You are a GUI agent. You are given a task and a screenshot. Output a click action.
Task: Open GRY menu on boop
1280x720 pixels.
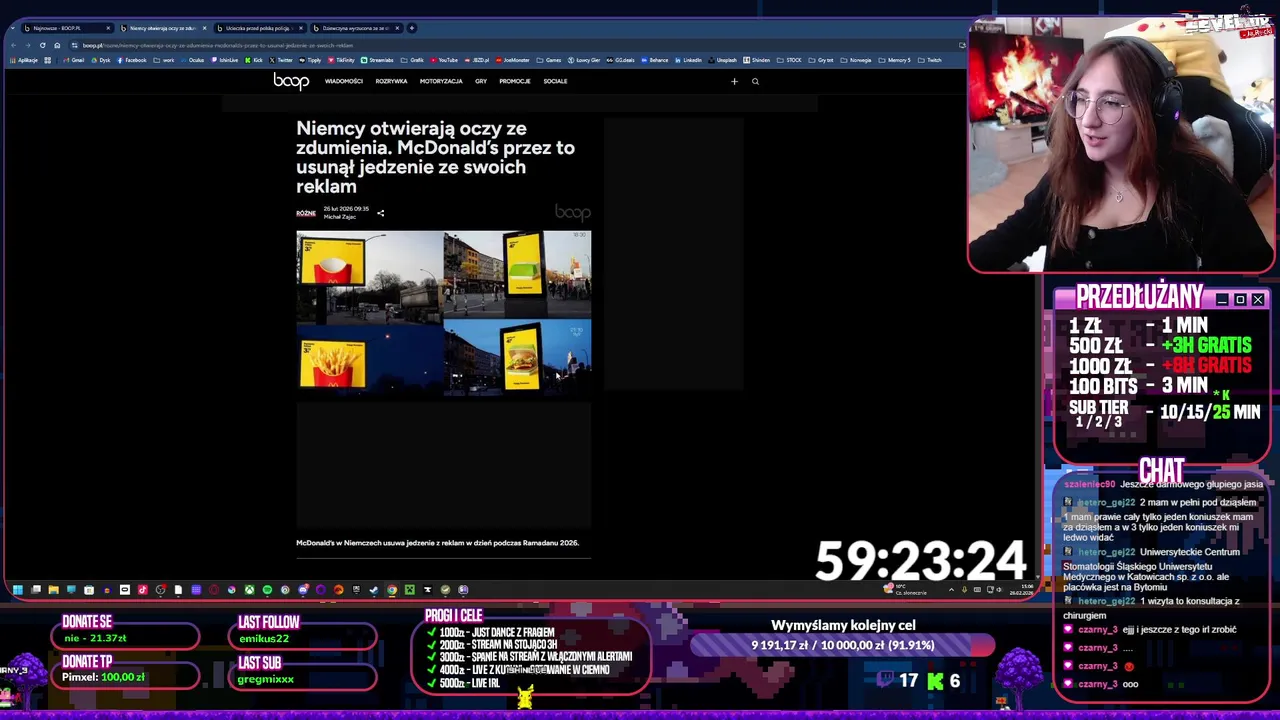click(x=481, y=81)
